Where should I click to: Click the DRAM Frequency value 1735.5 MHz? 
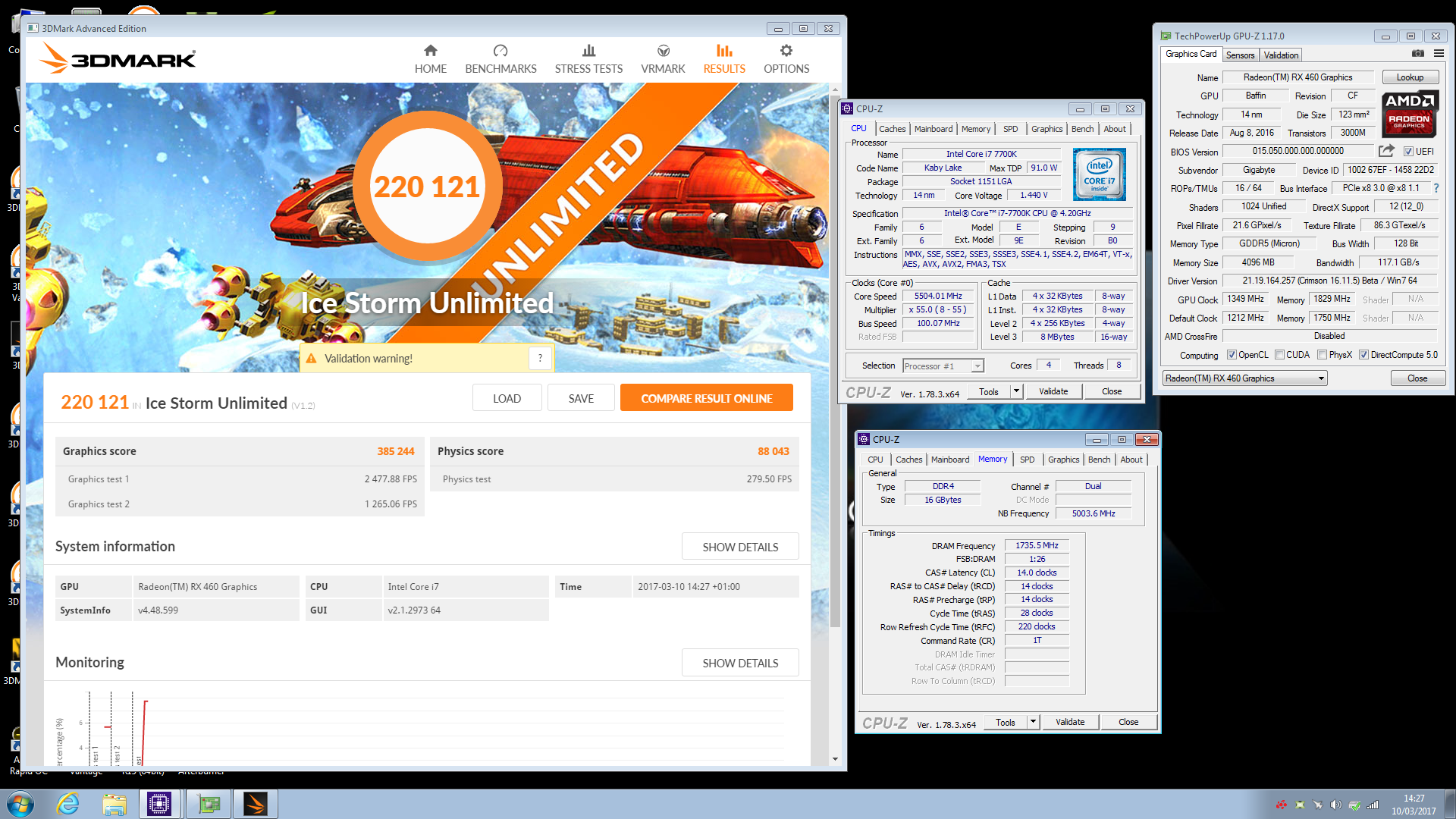point(1037,545)
